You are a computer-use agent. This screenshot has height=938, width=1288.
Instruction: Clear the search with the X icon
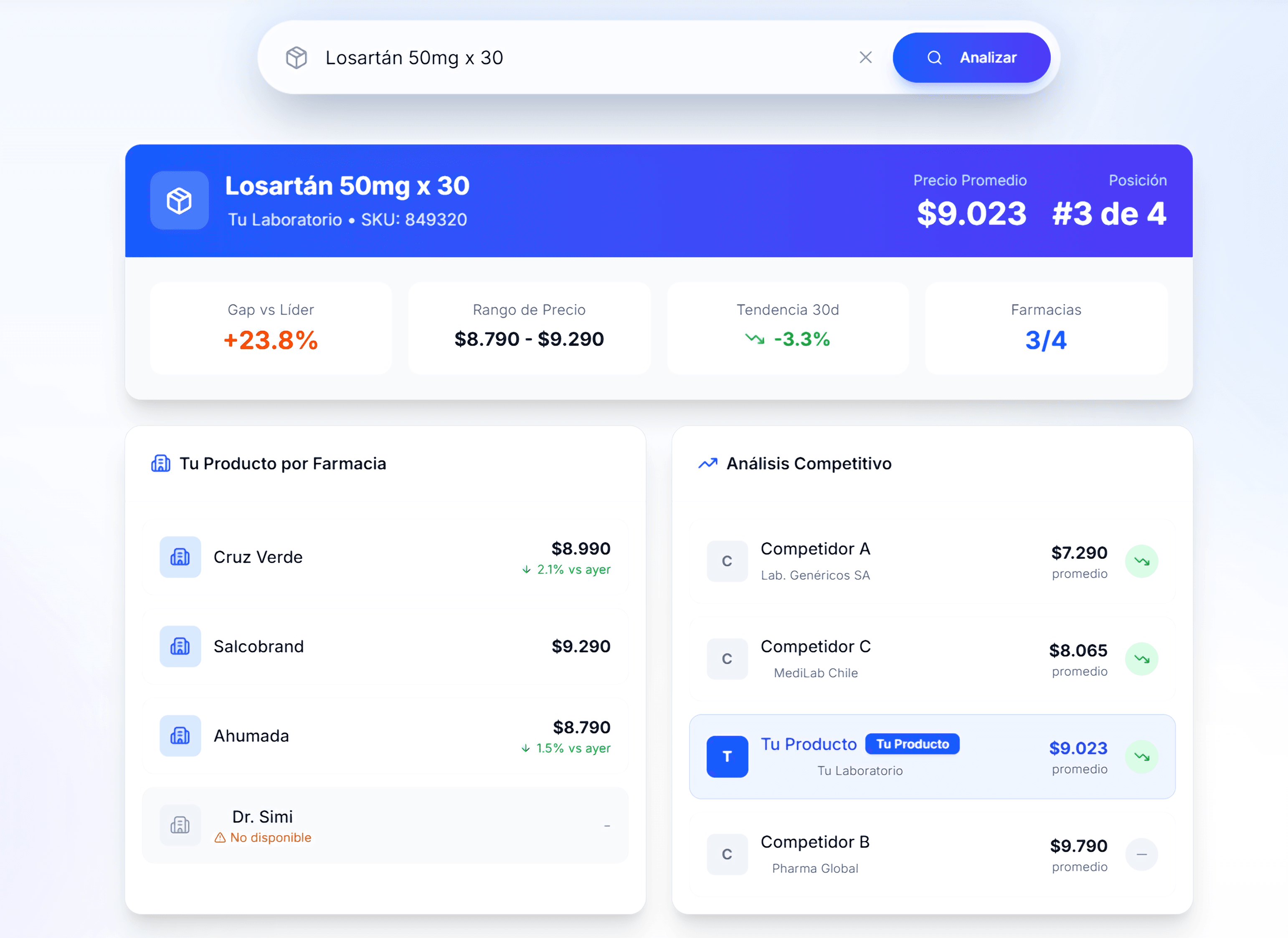[x=865, y=57]
